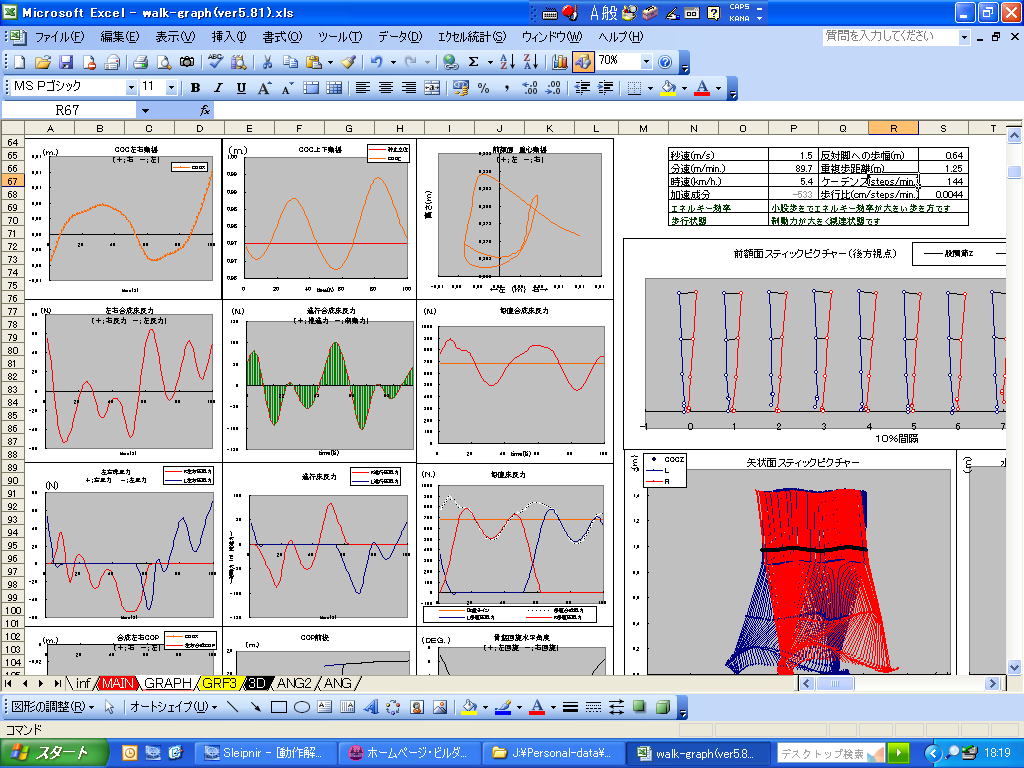The width and height of the screenshot is (1024, 768).
Task: Select the Line drawing tool
Action: (232, 707)
